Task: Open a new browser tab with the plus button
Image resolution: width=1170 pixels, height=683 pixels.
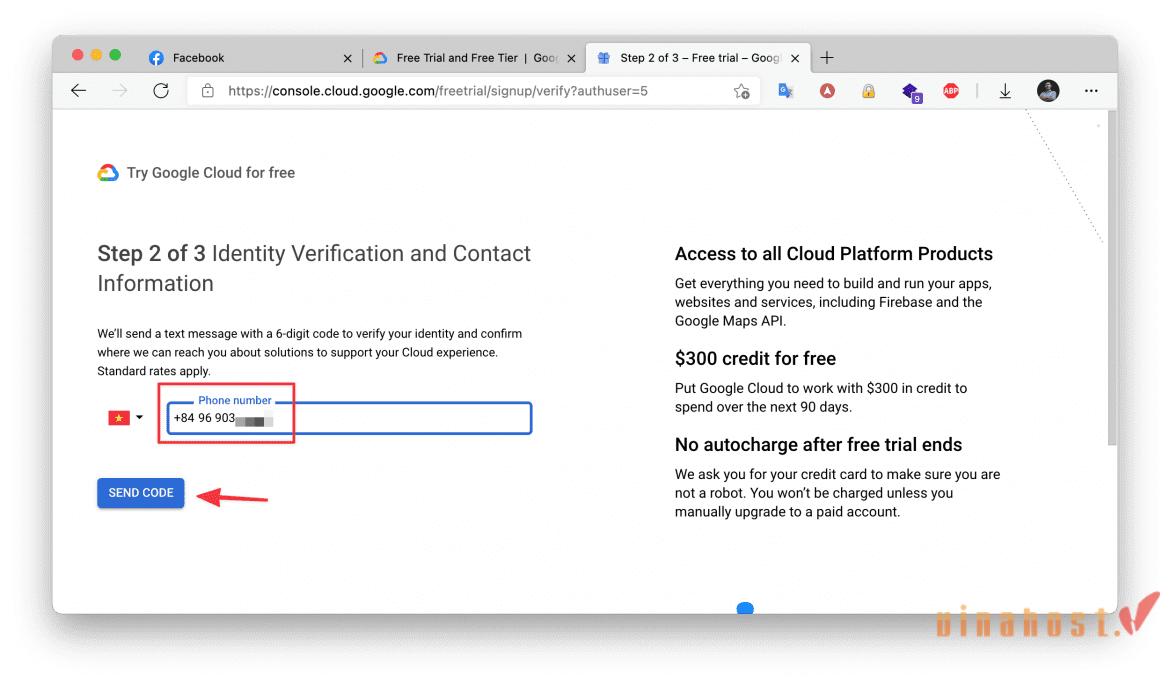Action: [827, 57]
